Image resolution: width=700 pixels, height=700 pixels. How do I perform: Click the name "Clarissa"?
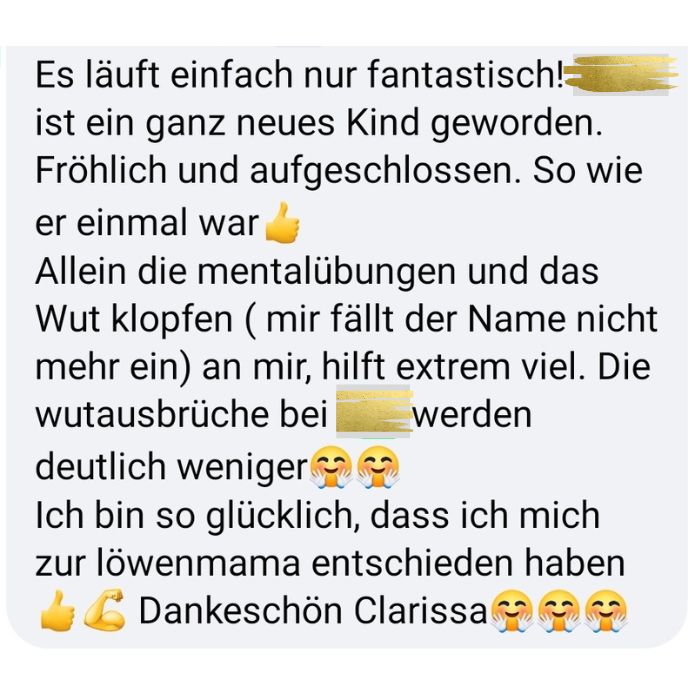coord(420,610)
